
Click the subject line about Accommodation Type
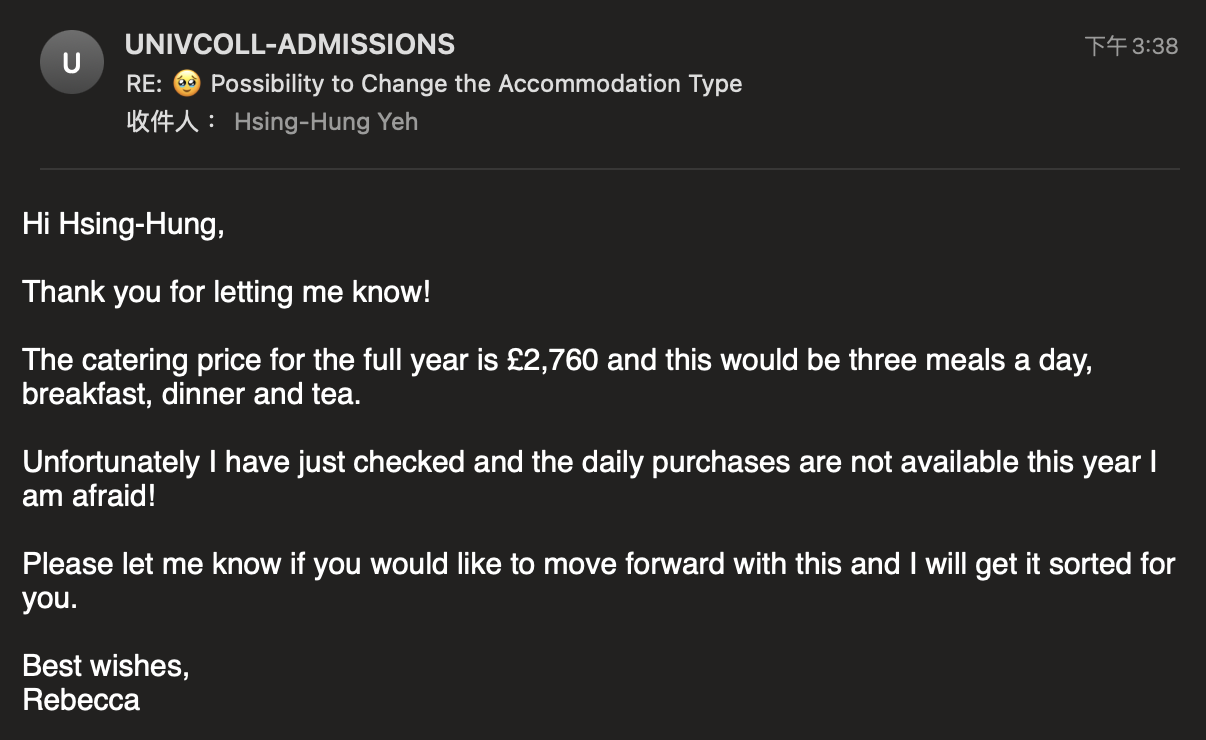point(434,83)
